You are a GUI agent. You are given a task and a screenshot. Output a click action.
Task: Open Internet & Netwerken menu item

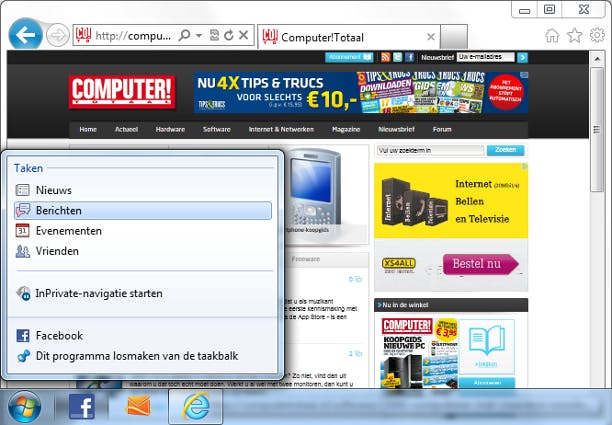[281, 130]
